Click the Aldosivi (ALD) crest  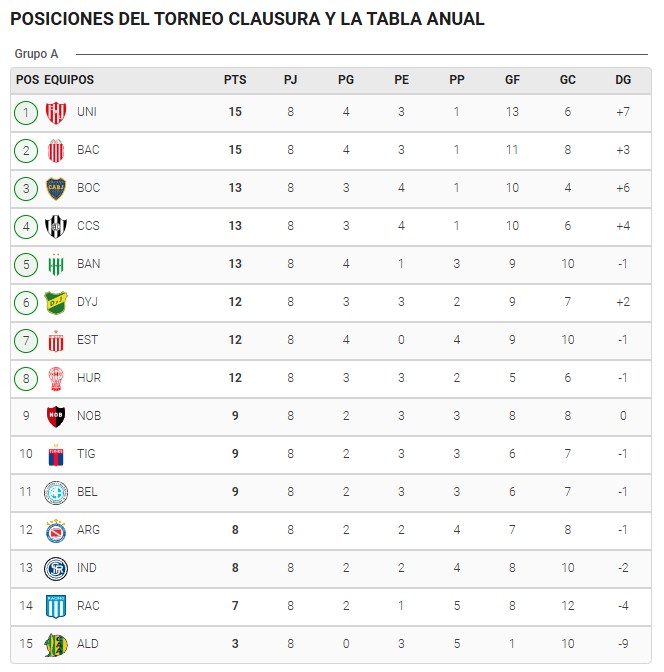pos(56,645)
